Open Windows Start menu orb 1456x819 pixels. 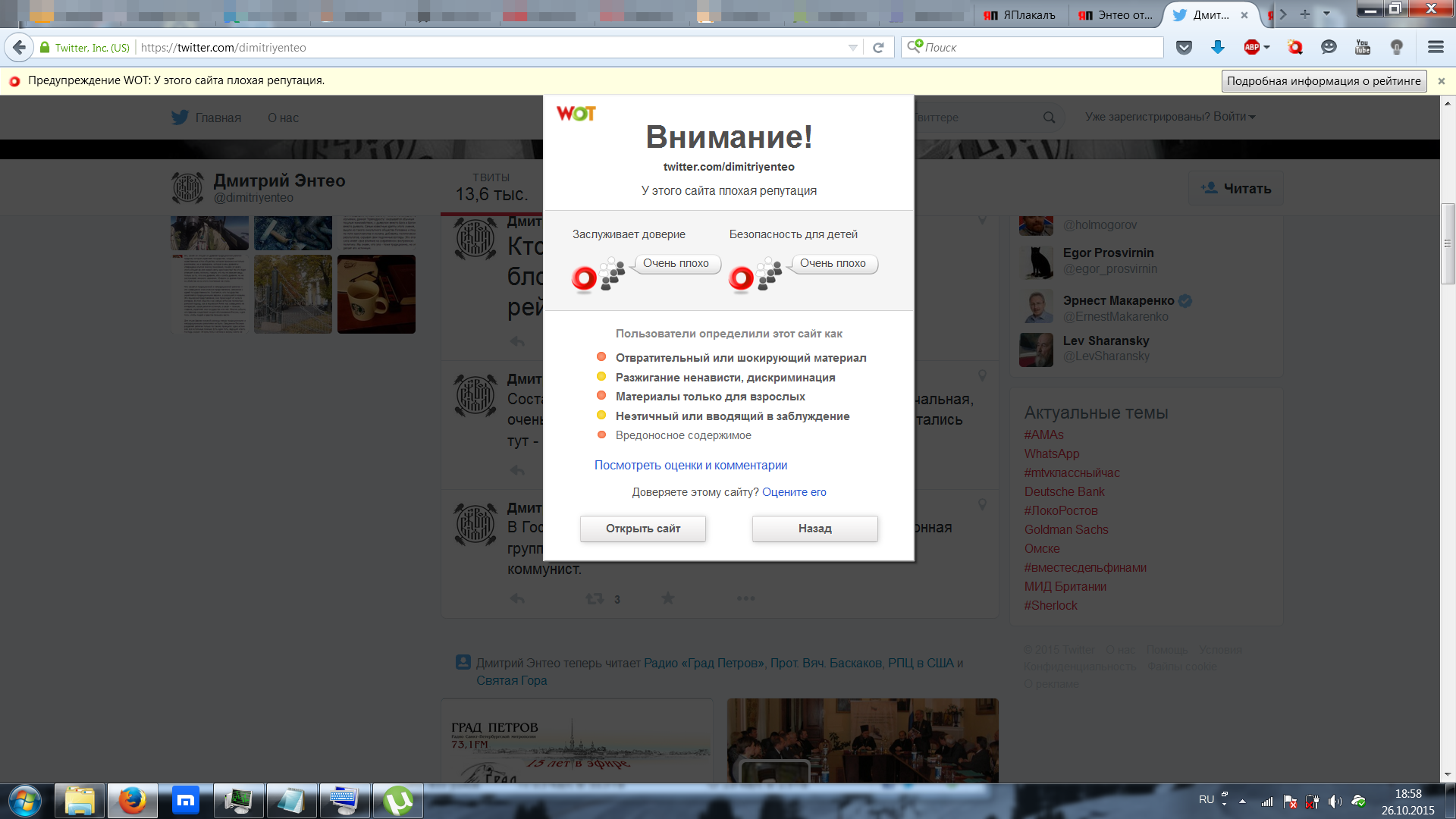click(25, 801)
